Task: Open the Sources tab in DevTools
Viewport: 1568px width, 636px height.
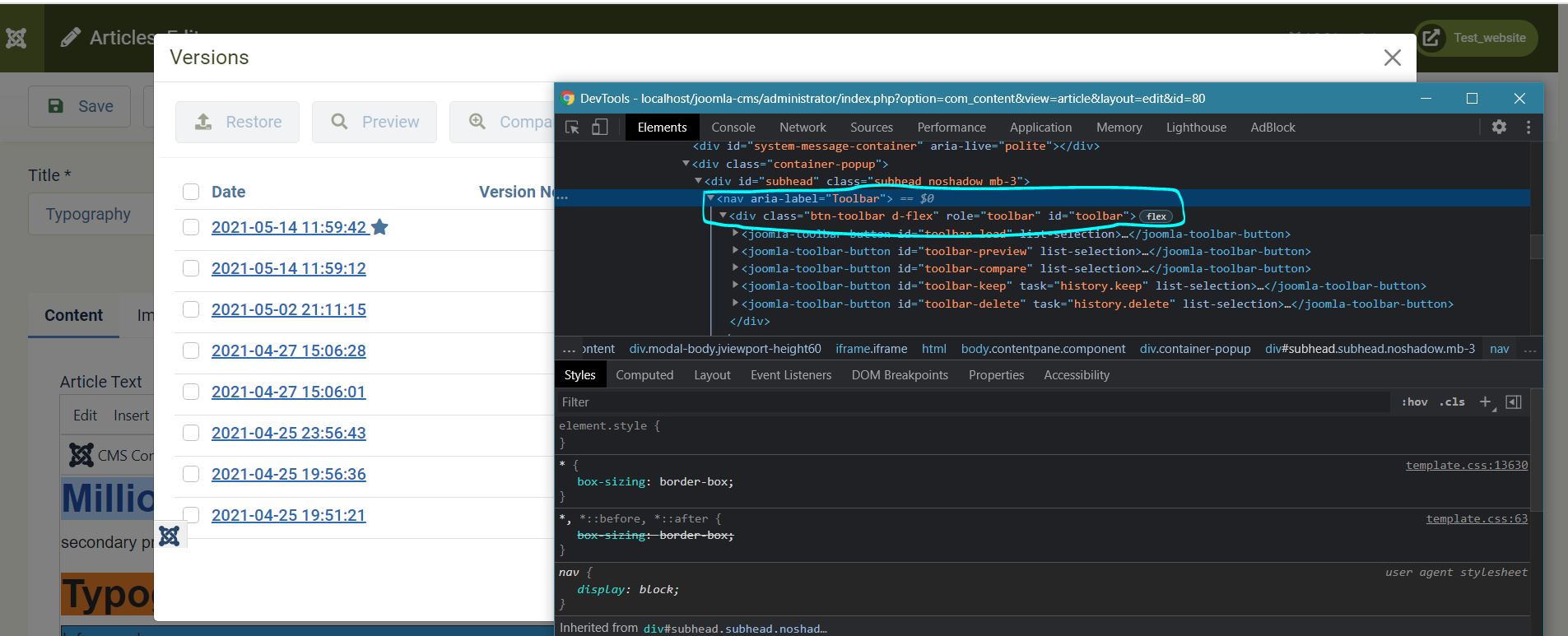Action: 872,128
